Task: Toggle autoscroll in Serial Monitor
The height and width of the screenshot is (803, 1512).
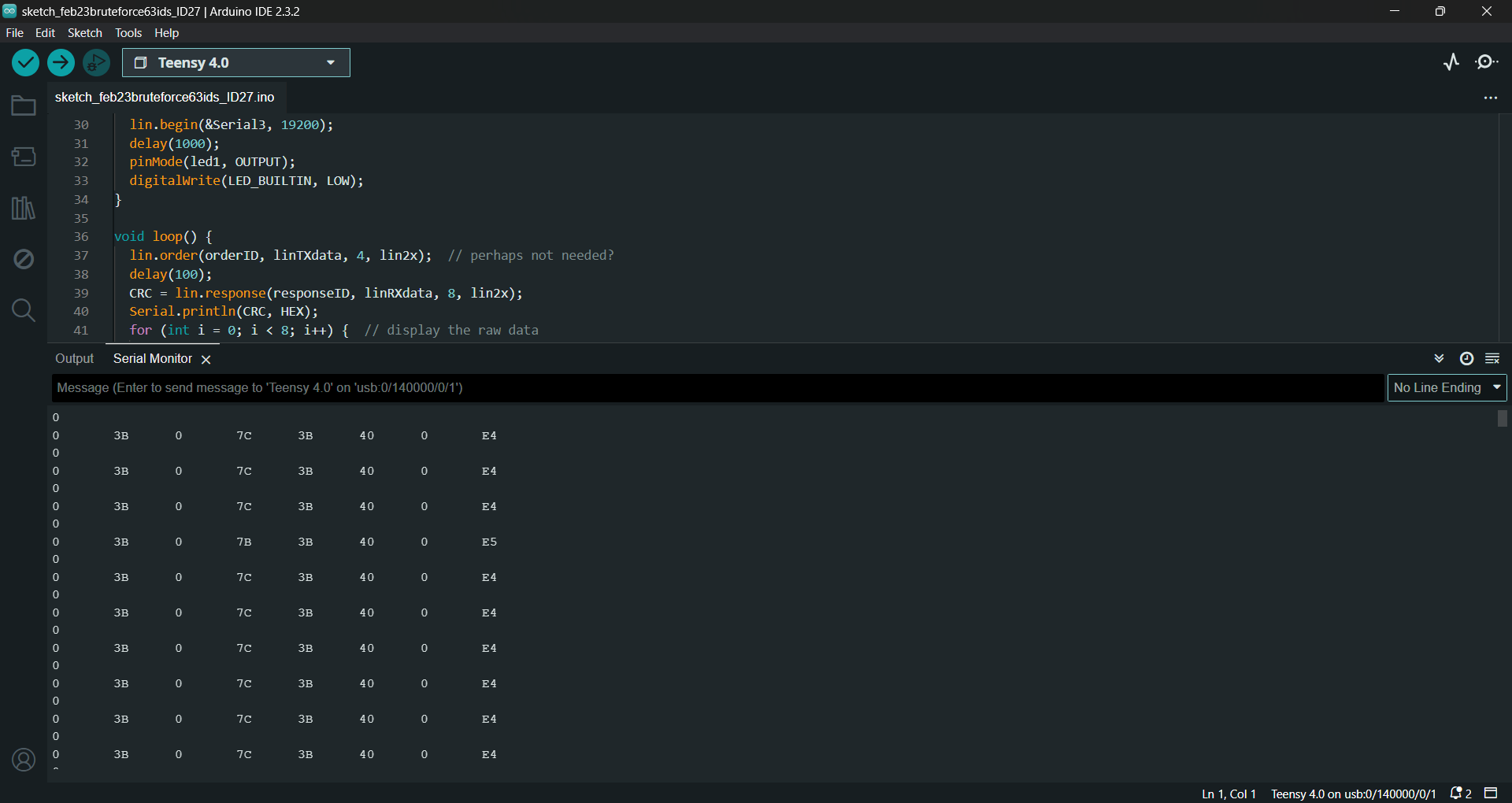Action: click(x=1439, y=359)
